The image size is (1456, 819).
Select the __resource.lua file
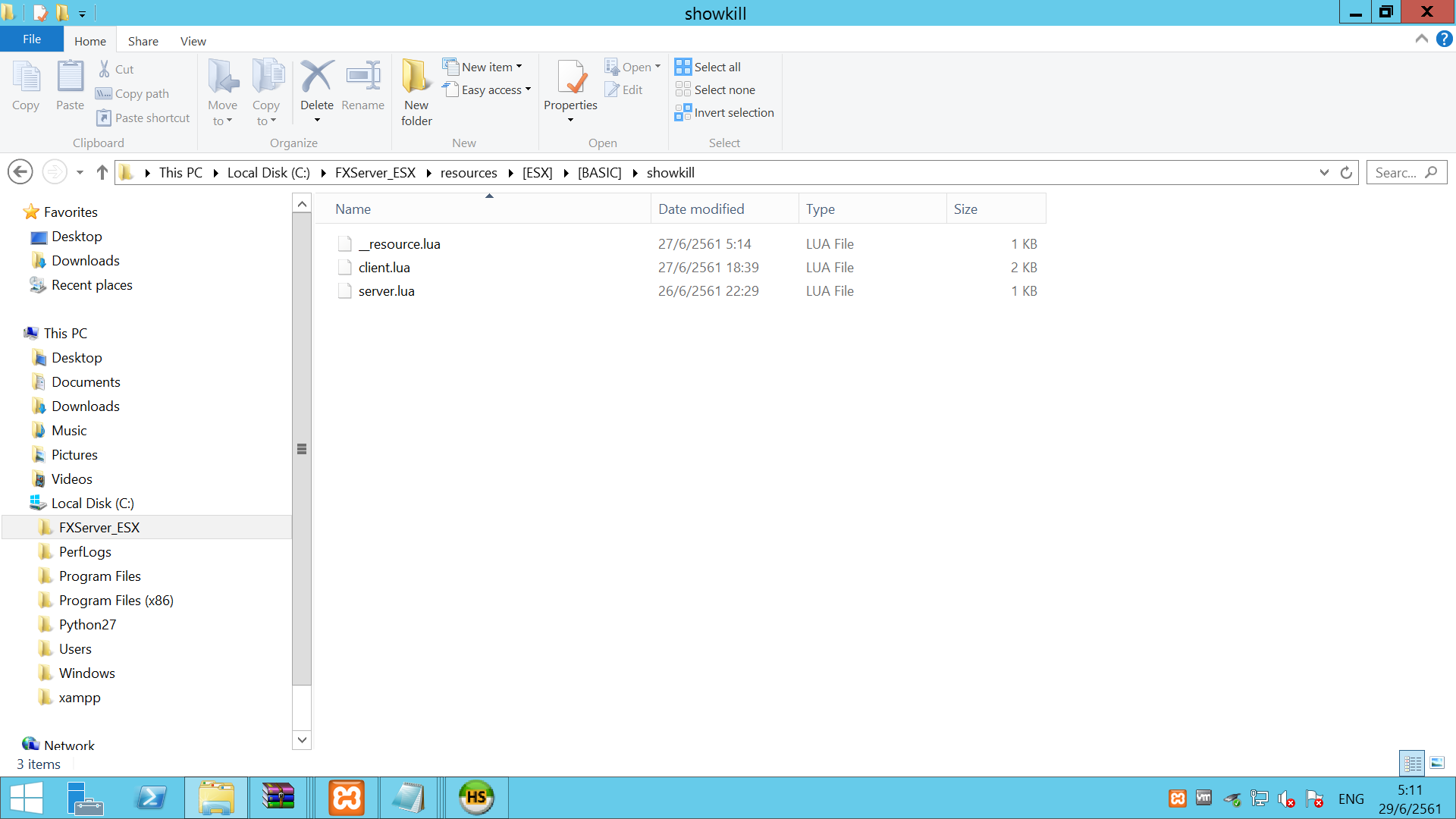point(399,243)
